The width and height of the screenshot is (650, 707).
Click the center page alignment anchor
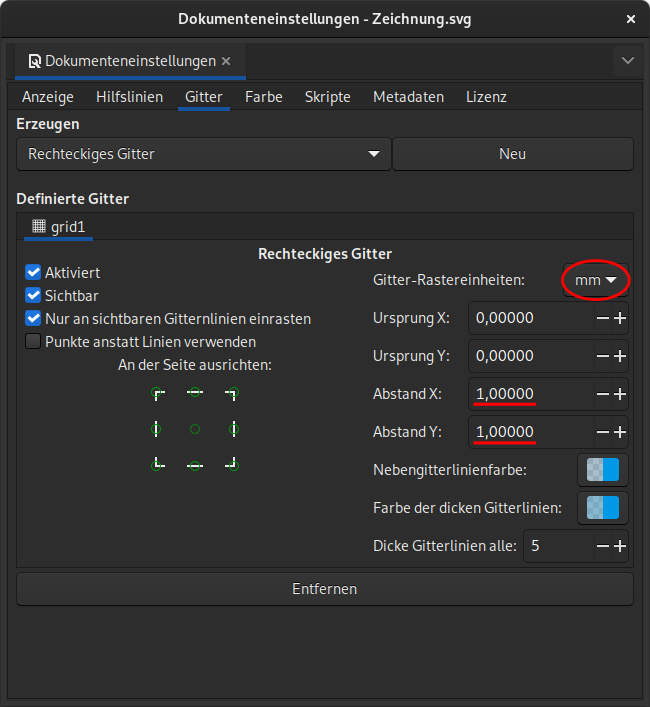195,429
